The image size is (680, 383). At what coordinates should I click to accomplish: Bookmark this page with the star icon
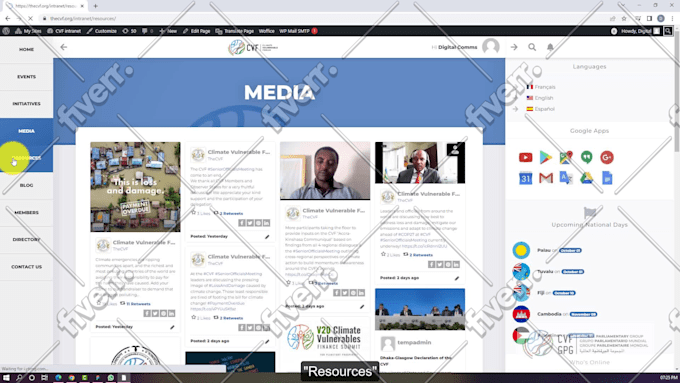click(624, 19)
